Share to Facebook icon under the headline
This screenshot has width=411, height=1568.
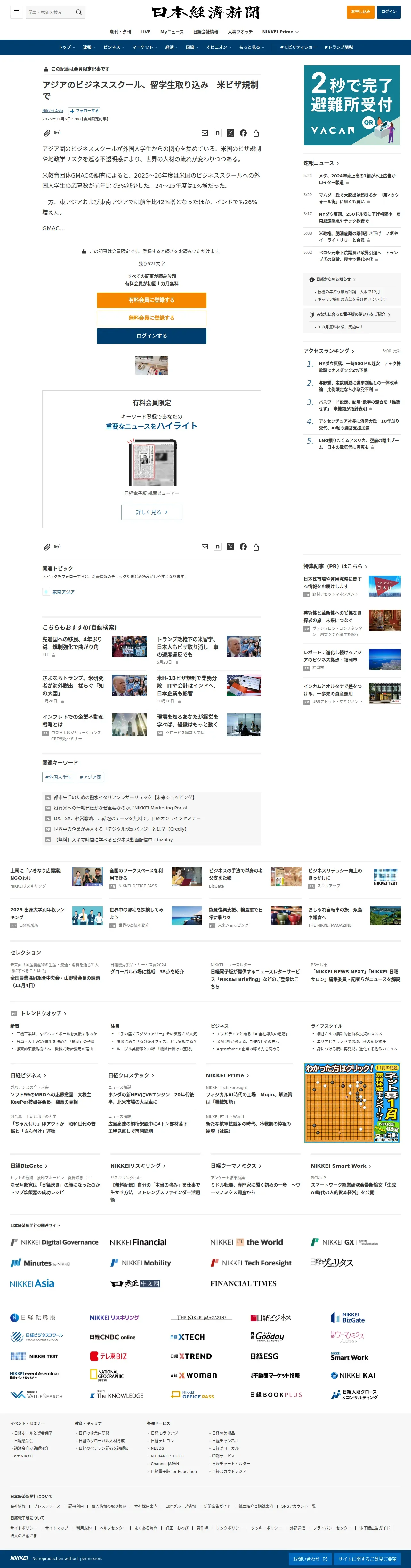click(x=243, y=133)
